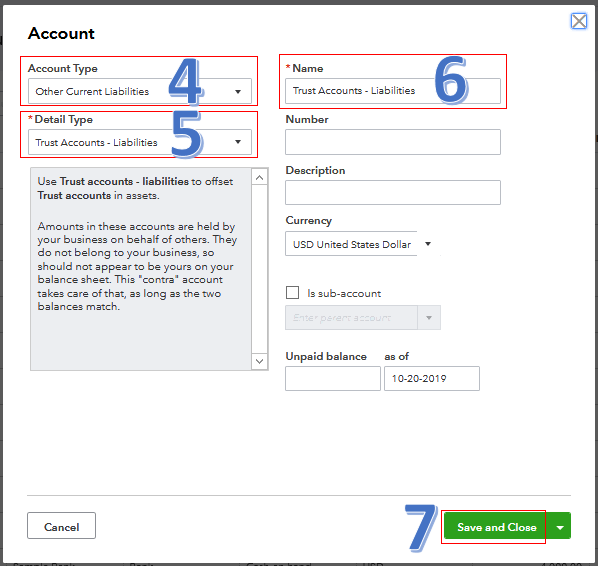Click the Unpaid balance input field

(x=333, y=378)
